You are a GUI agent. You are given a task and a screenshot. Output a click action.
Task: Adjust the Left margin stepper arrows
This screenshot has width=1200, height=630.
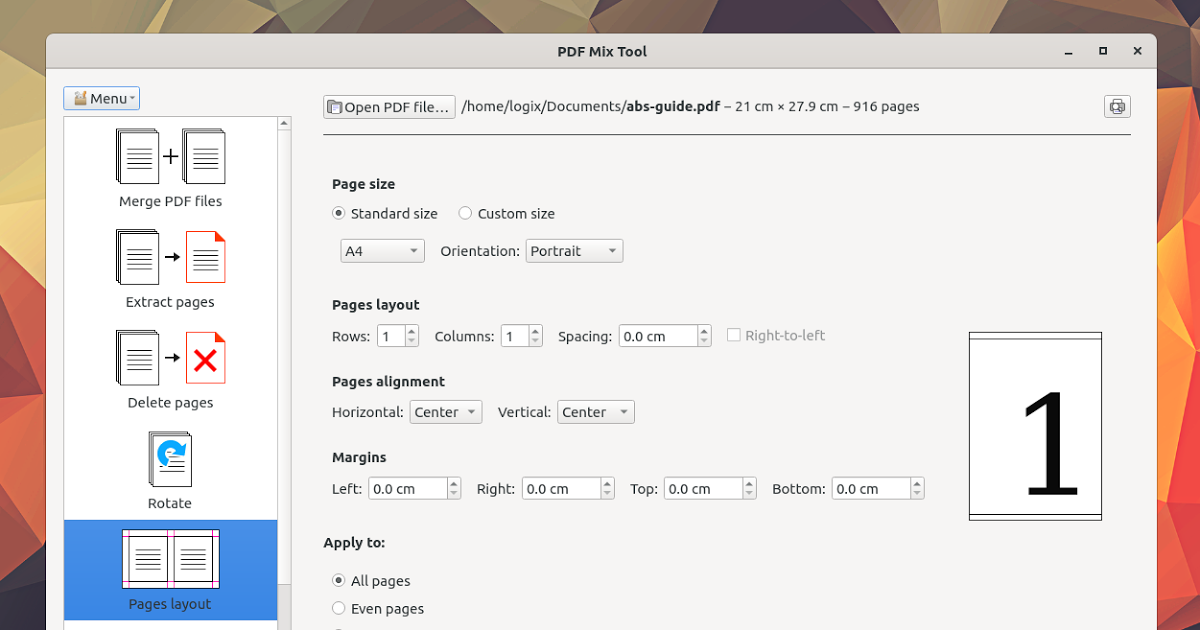454,488
